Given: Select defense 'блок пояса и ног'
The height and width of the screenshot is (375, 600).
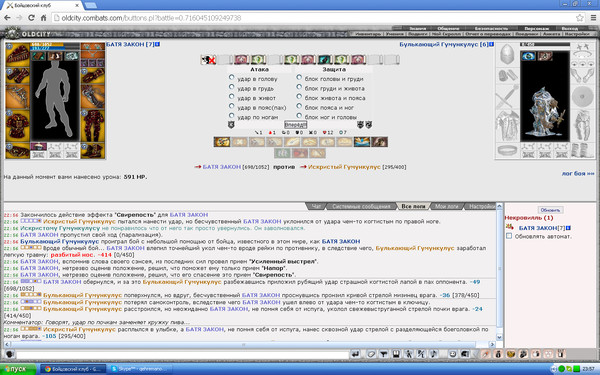Looking at the screenshot, I should point(299,106).
